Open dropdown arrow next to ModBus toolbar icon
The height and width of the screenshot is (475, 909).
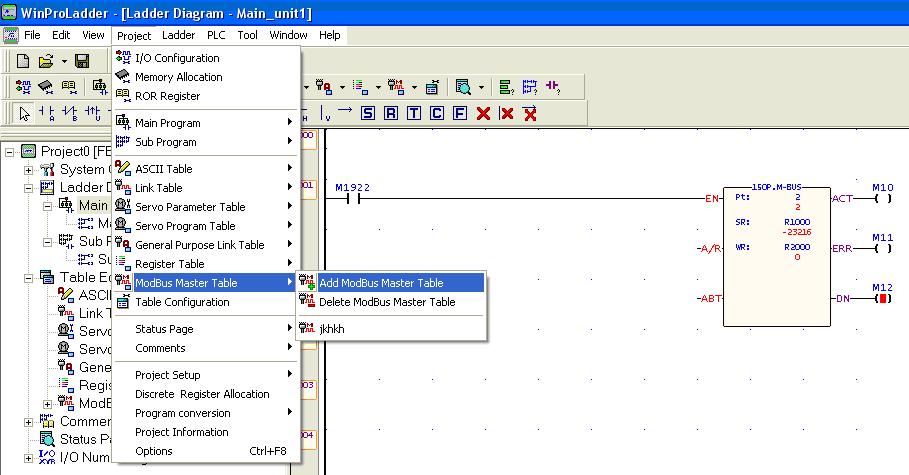click(x=414, y=88)
